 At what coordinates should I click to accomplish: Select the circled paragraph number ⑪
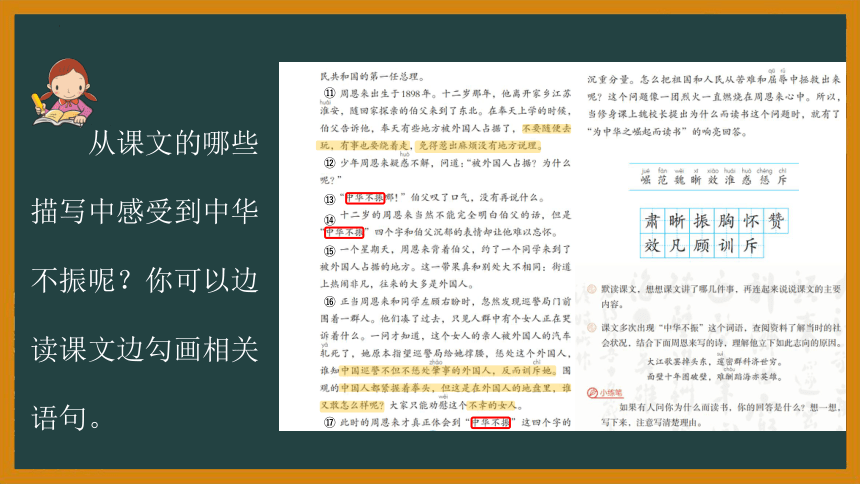click(329, 93)
